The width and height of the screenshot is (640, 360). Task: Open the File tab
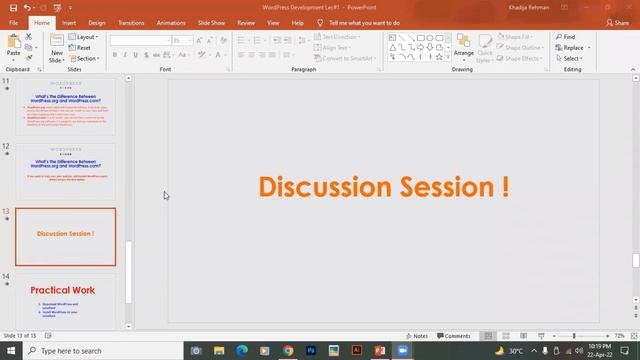(x=13, y=23)
